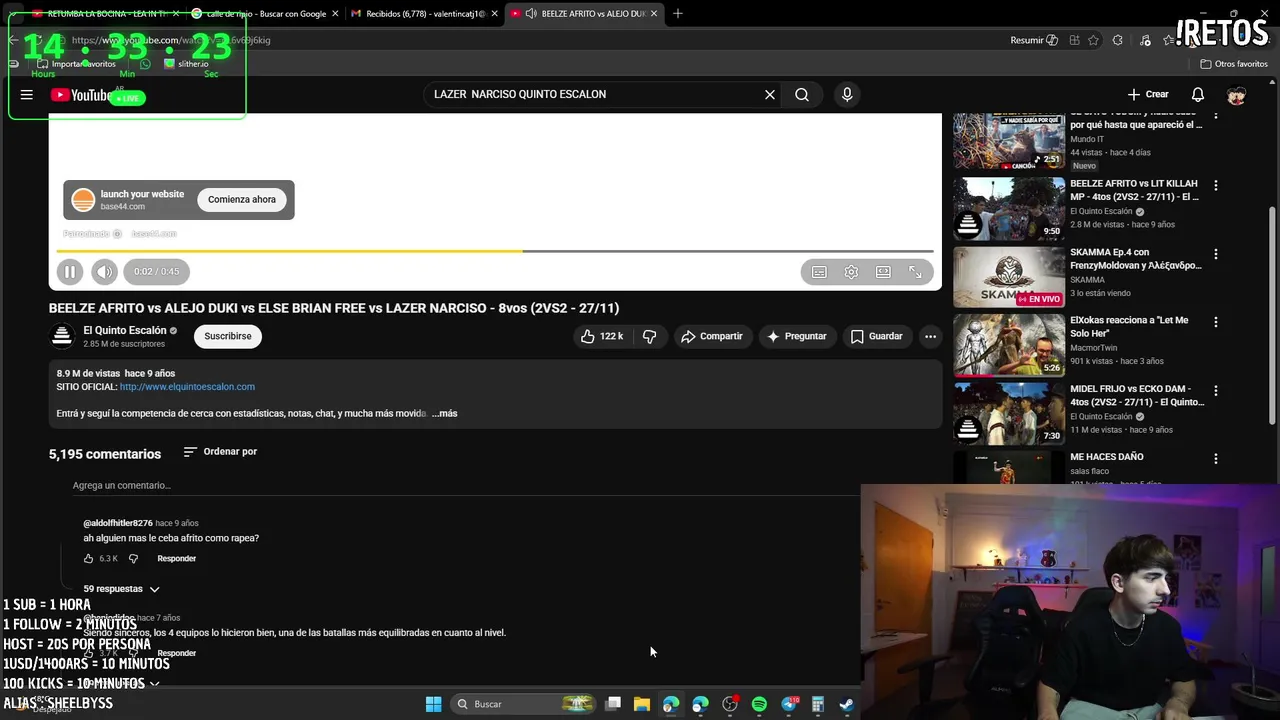The height and width of the screenshot is (720, 1280).
Task: Share the video via Compartir
Action: [x=711, y=336]
